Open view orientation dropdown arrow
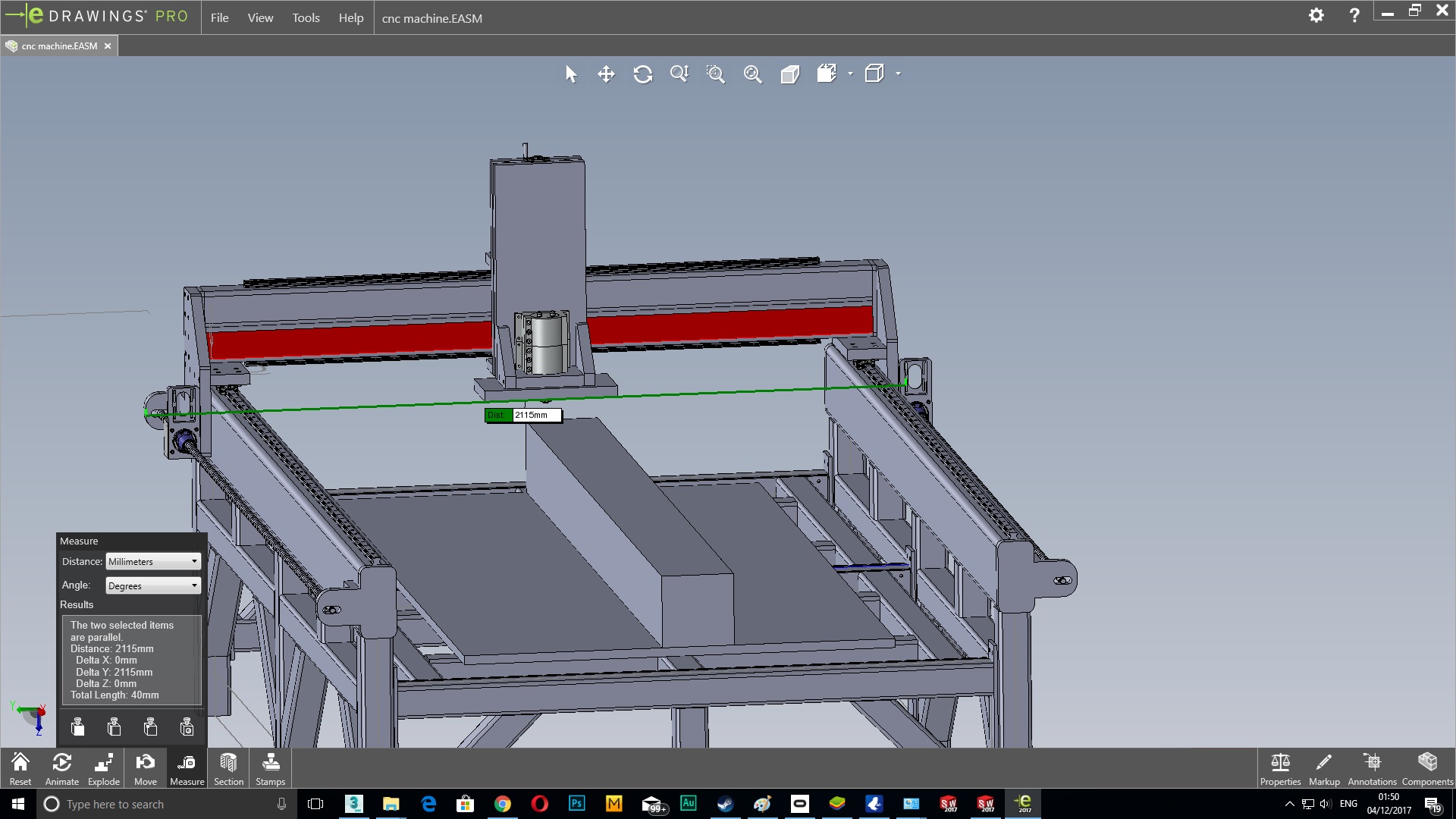 coord(850,74)
